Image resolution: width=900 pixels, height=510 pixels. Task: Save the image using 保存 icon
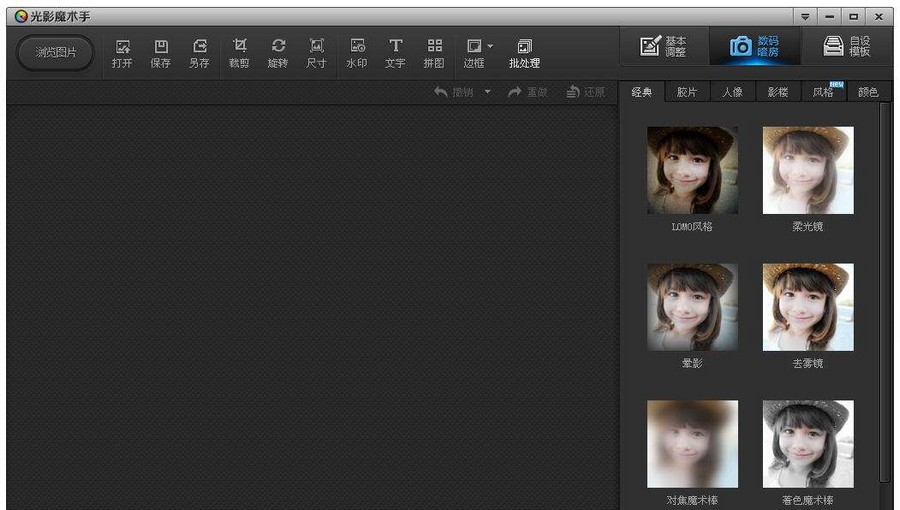point(161,54)
